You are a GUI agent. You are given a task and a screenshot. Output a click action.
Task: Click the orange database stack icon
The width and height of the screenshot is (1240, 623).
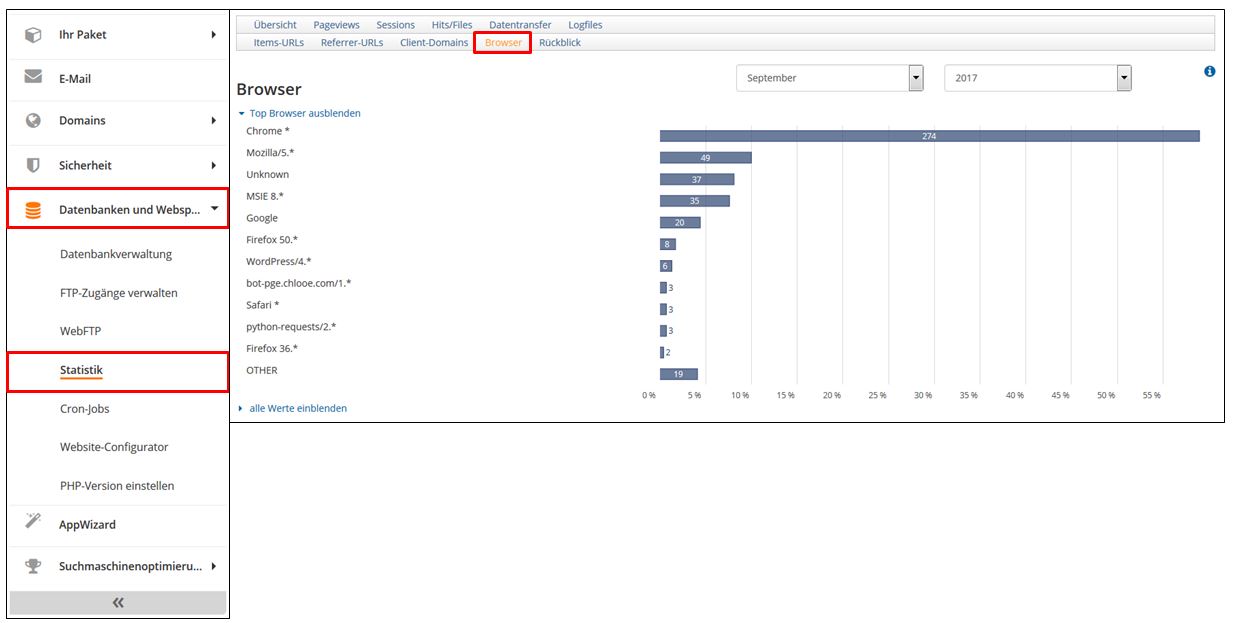coord(33,210)
